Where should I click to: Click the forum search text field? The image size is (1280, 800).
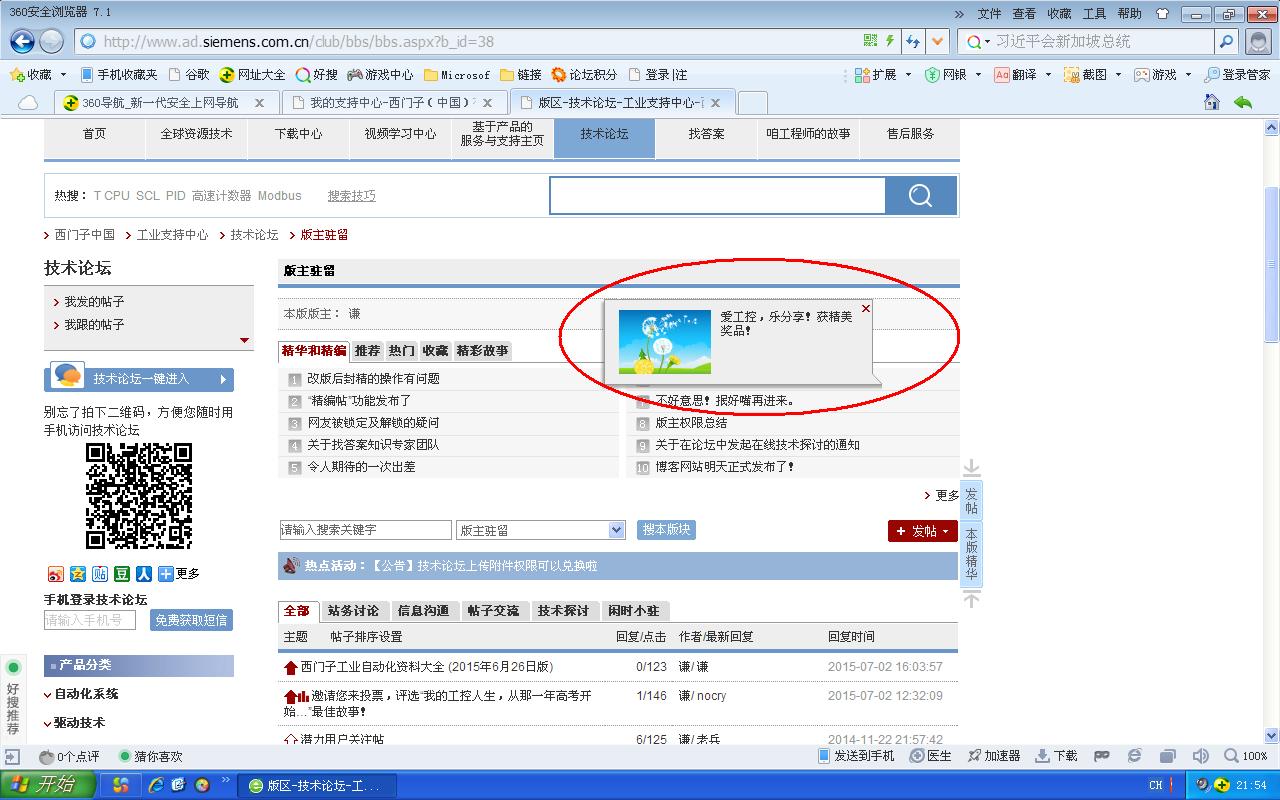point(718,196)
